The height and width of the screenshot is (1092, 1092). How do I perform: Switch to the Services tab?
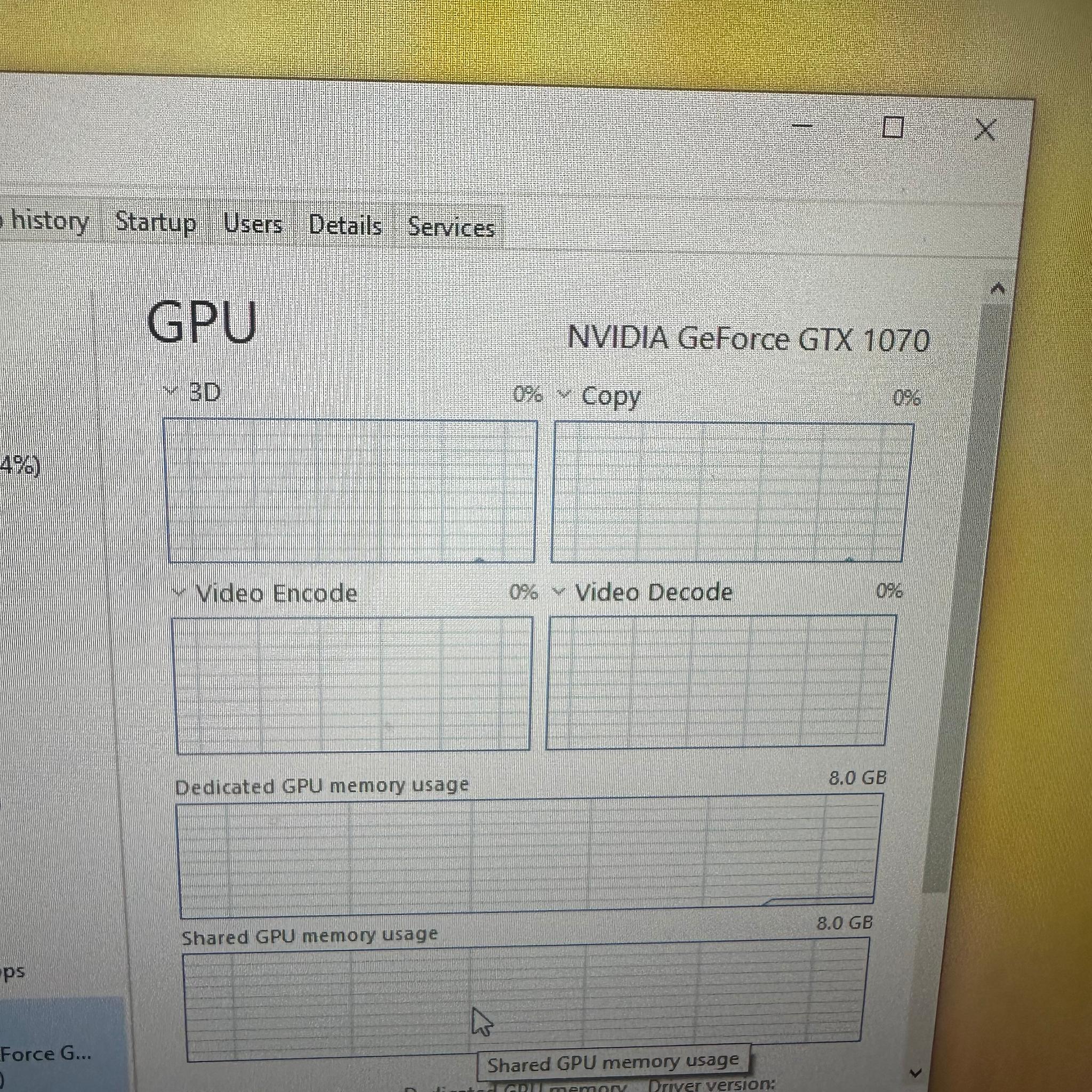[x=451, y=227]
